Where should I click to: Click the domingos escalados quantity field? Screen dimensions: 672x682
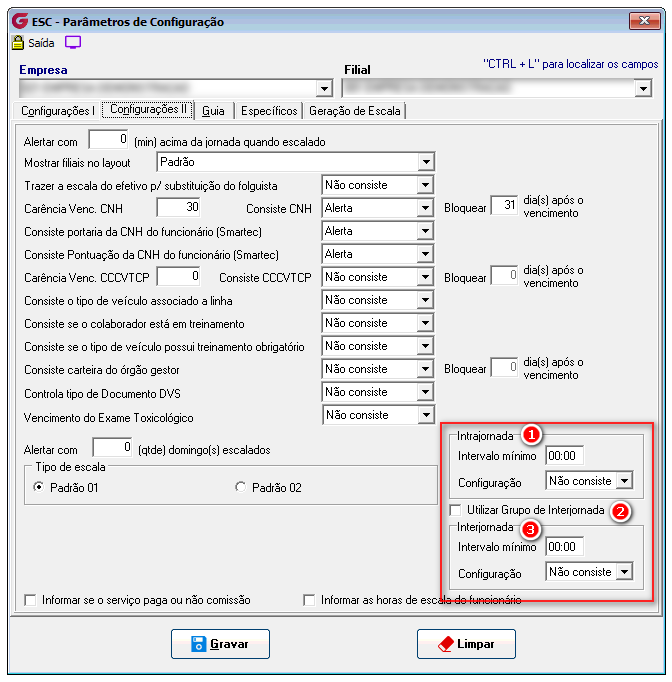click(x=112, y=448)
